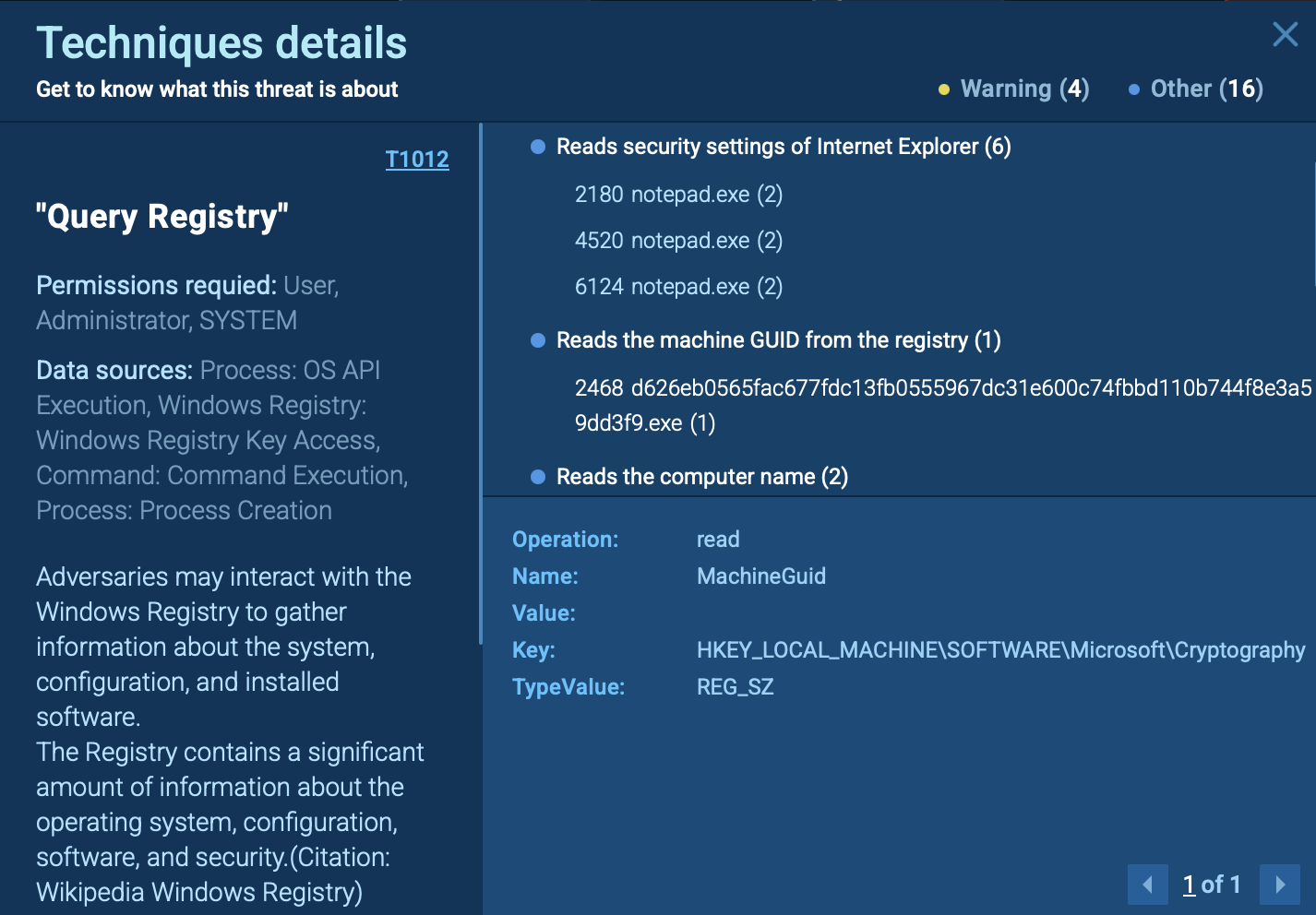
Task: Select process 2468 with the hash-named exe
Action: [x=941, y=388]
